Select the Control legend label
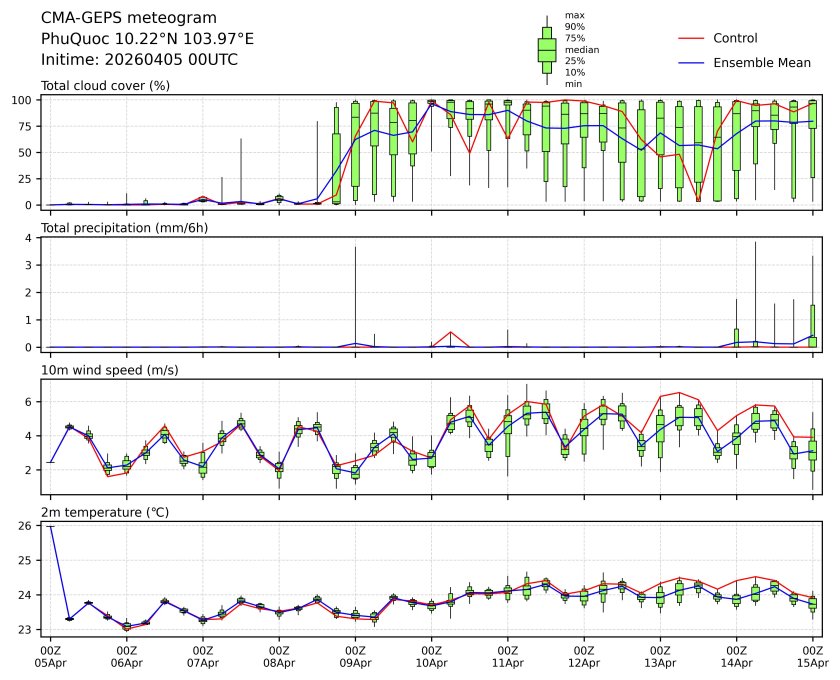Image resolution: width=840 pixels, height=680 pixels. click(735, 39)
